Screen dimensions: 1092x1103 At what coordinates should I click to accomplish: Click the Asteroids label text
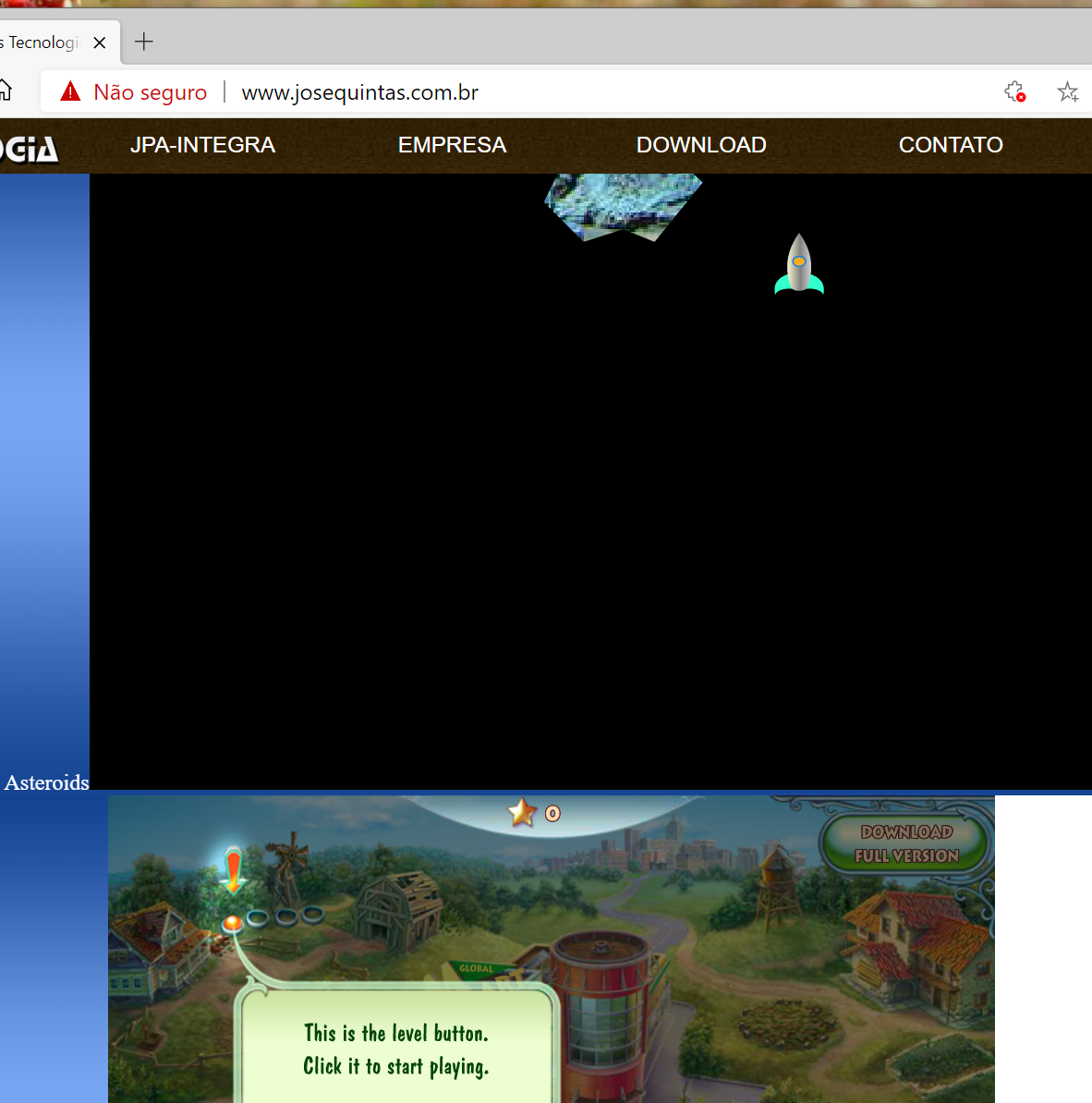46,782
